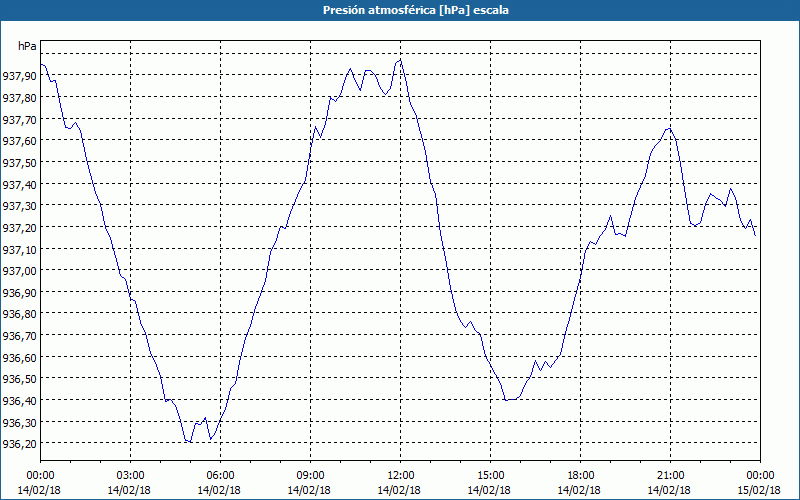This screenshot has height=500, width=800.
Task: Select the 14/02/18 date under first 00:00
Action: (39, 490)
